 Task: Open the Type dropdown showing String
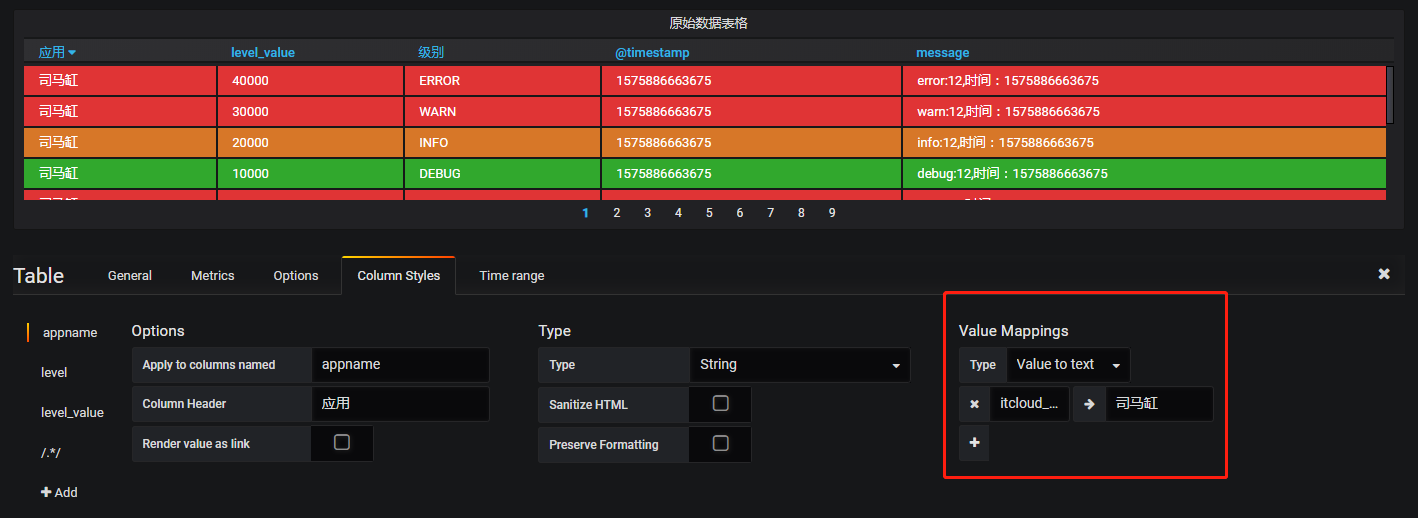pos(800,365)
